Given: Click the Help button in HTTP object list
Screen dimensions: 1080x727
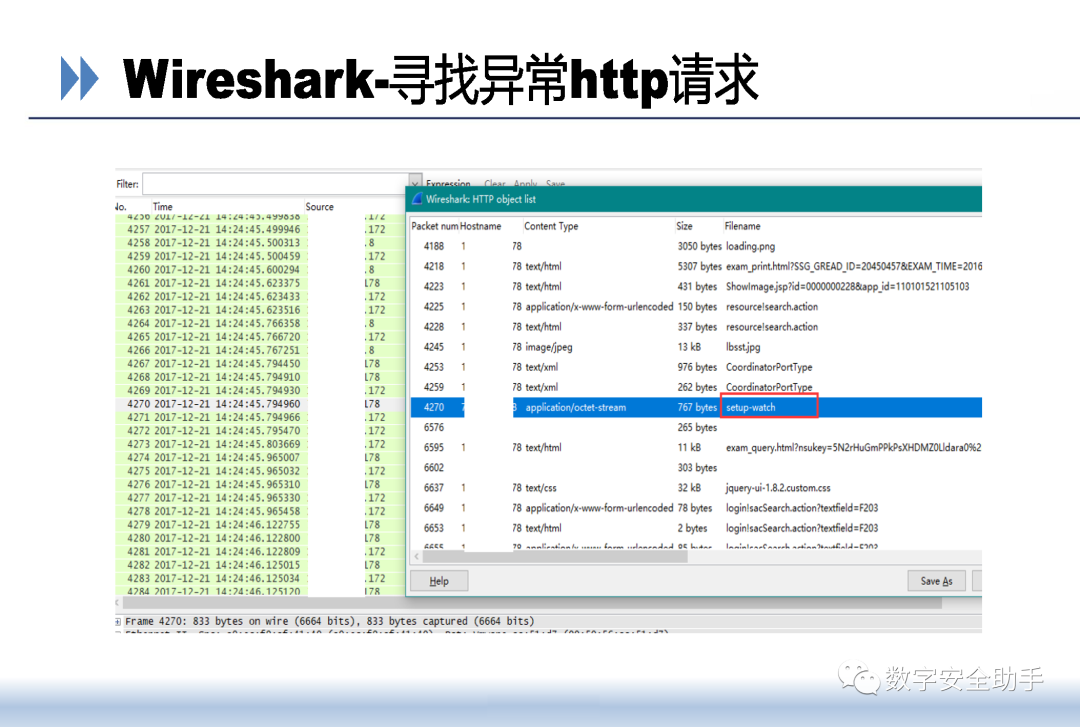Looking at the screenshot, I should click(x=439, y=581).
